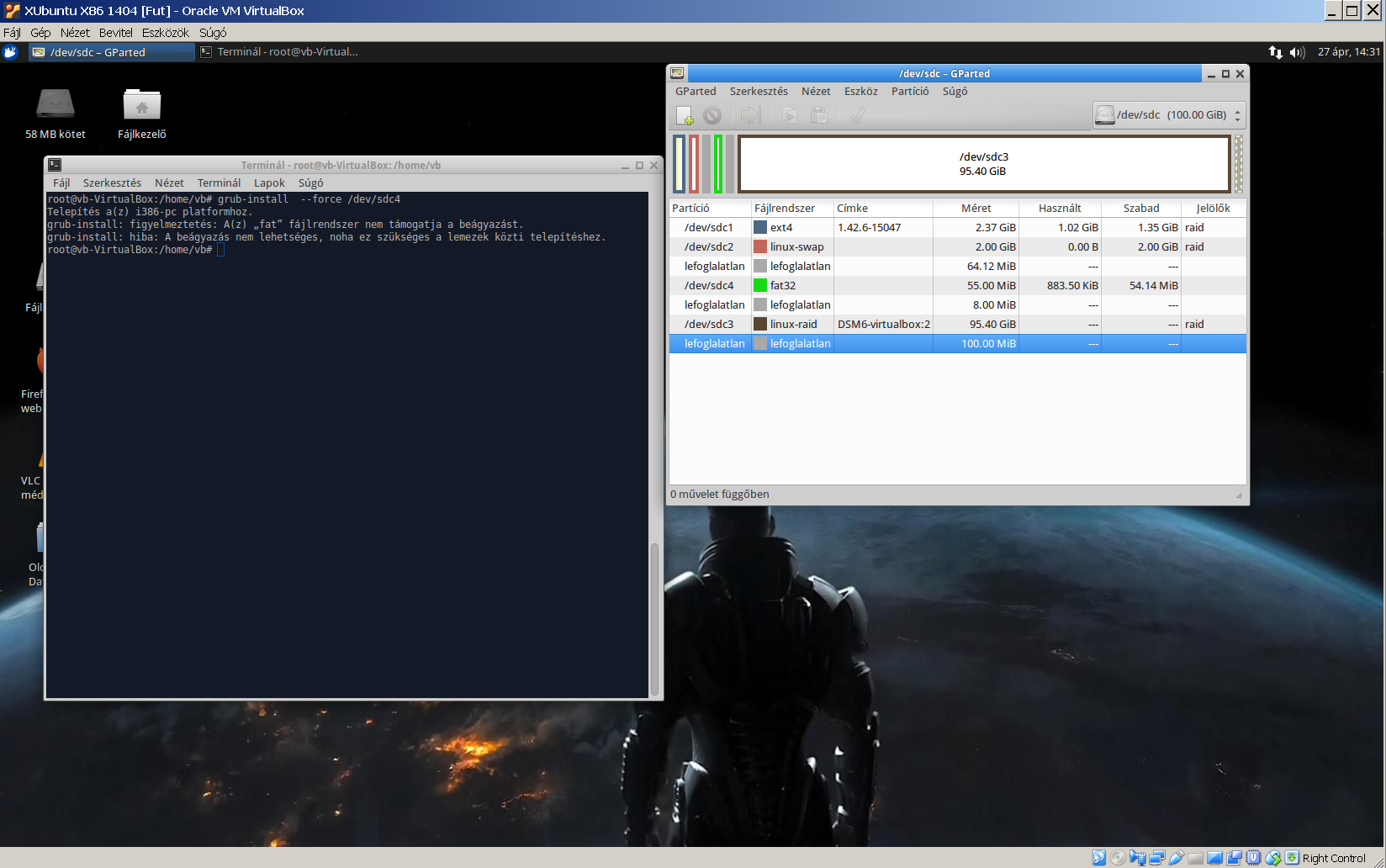Image resolution: width=1386 pixels, height=868 pixels.
Task: Open the Eszközök menu in VirtualBox menu bar
Action: (x=166, y=33)
